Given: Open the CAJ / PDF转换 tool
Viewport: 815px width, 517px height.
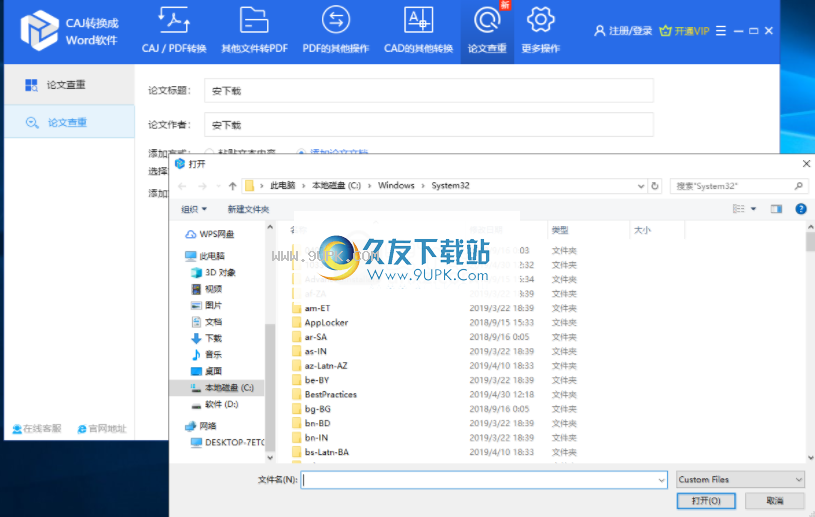Looking at the screenshot, I should tap(174, 31).
